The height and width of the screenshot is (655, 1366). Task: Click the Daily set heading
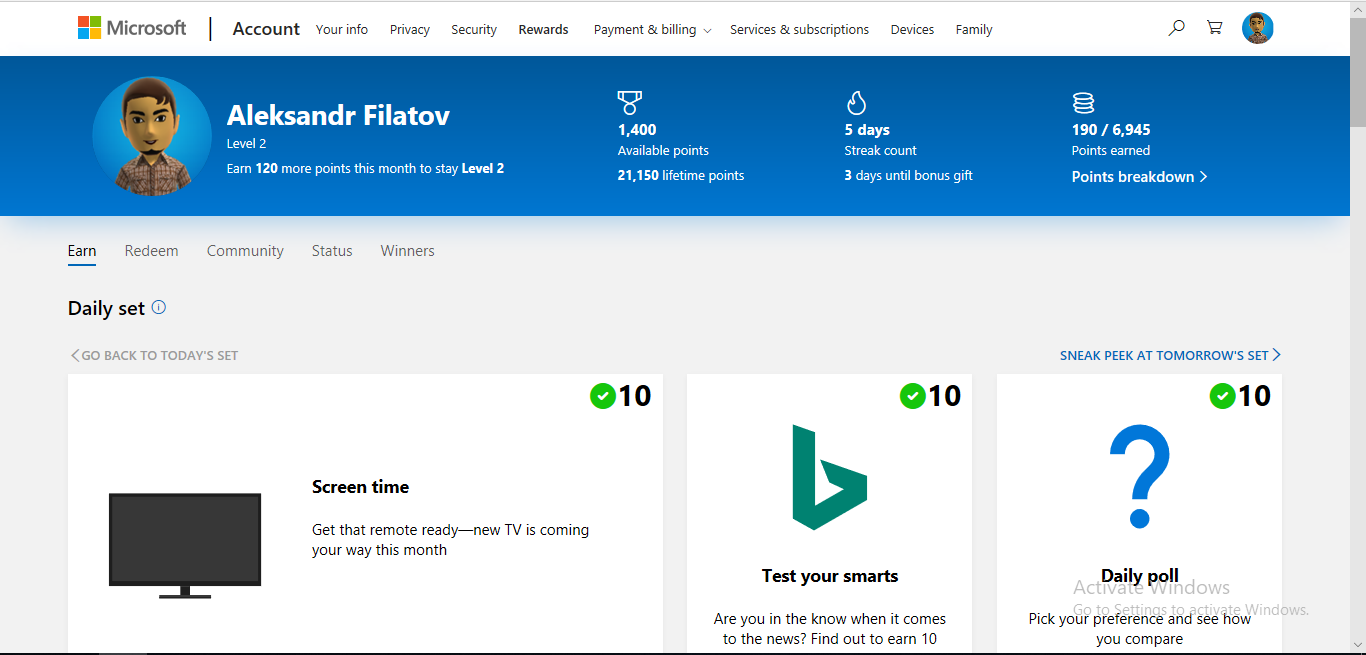106,309
